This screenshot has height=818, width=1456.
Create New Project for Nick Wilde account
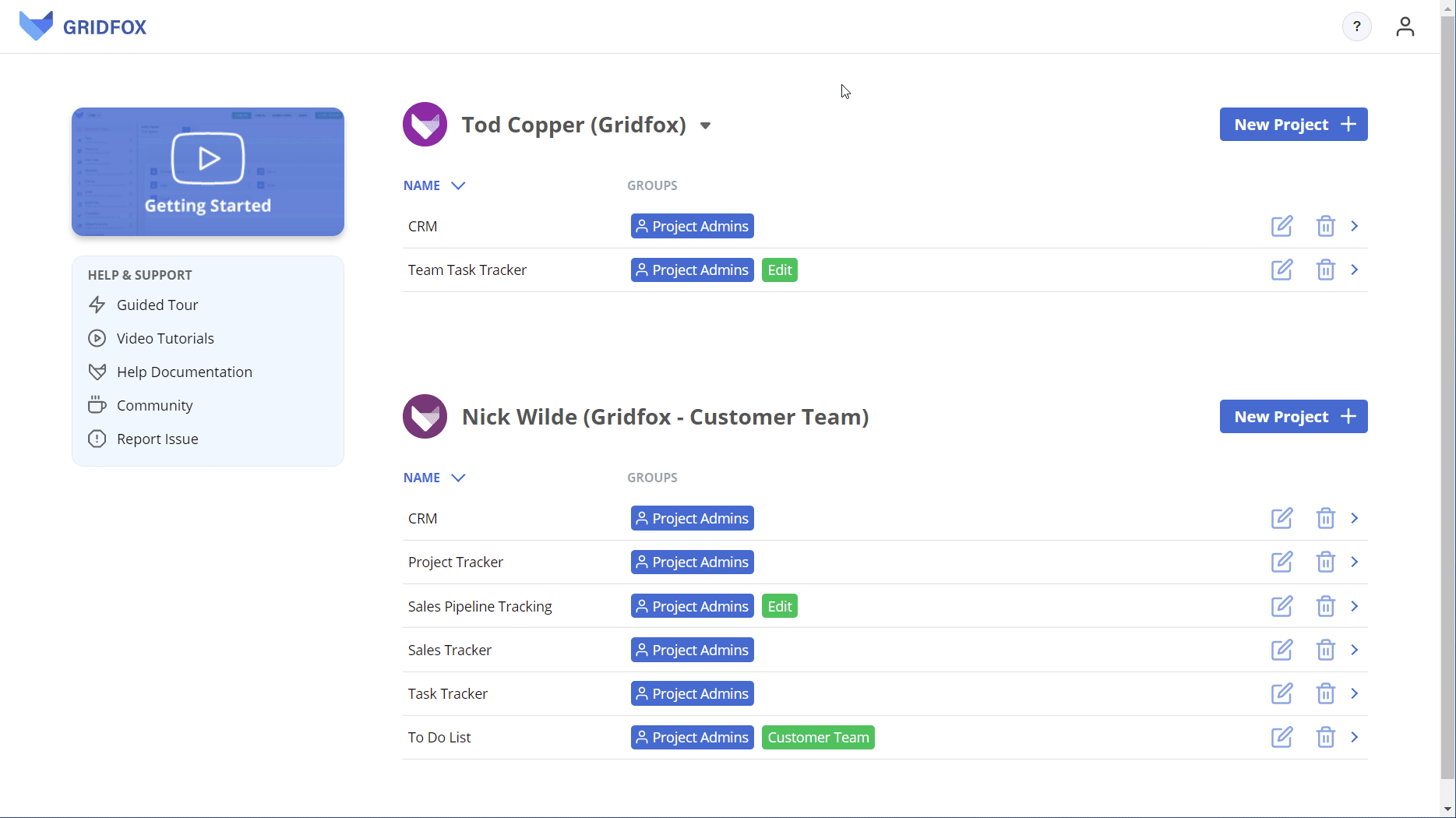click(x=1293, y=417)
